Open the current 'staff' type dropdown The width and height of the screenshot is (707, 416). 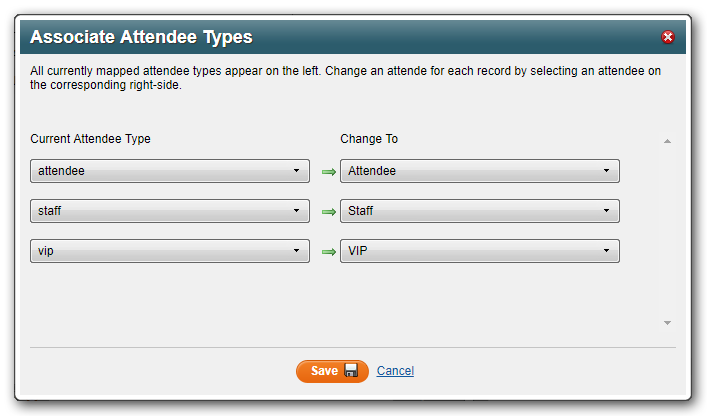tap(170, 211)
